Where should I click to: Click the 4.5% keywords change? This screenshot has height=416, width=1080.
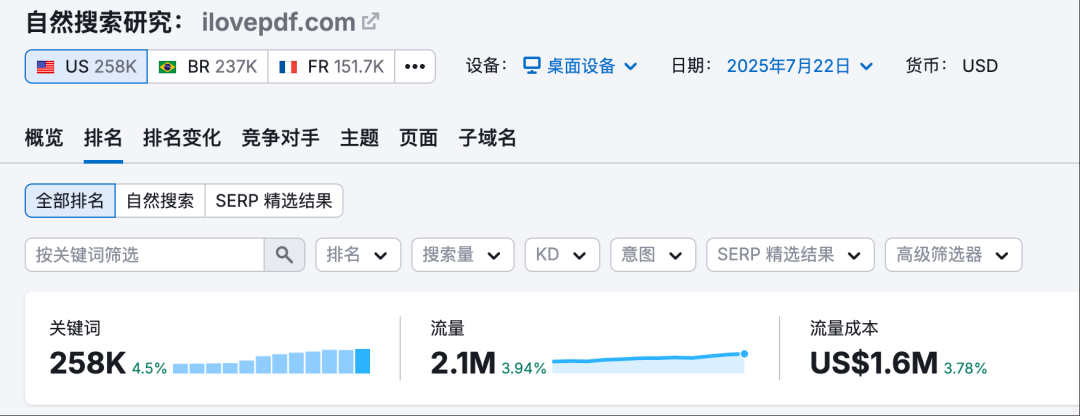(149, 368)
